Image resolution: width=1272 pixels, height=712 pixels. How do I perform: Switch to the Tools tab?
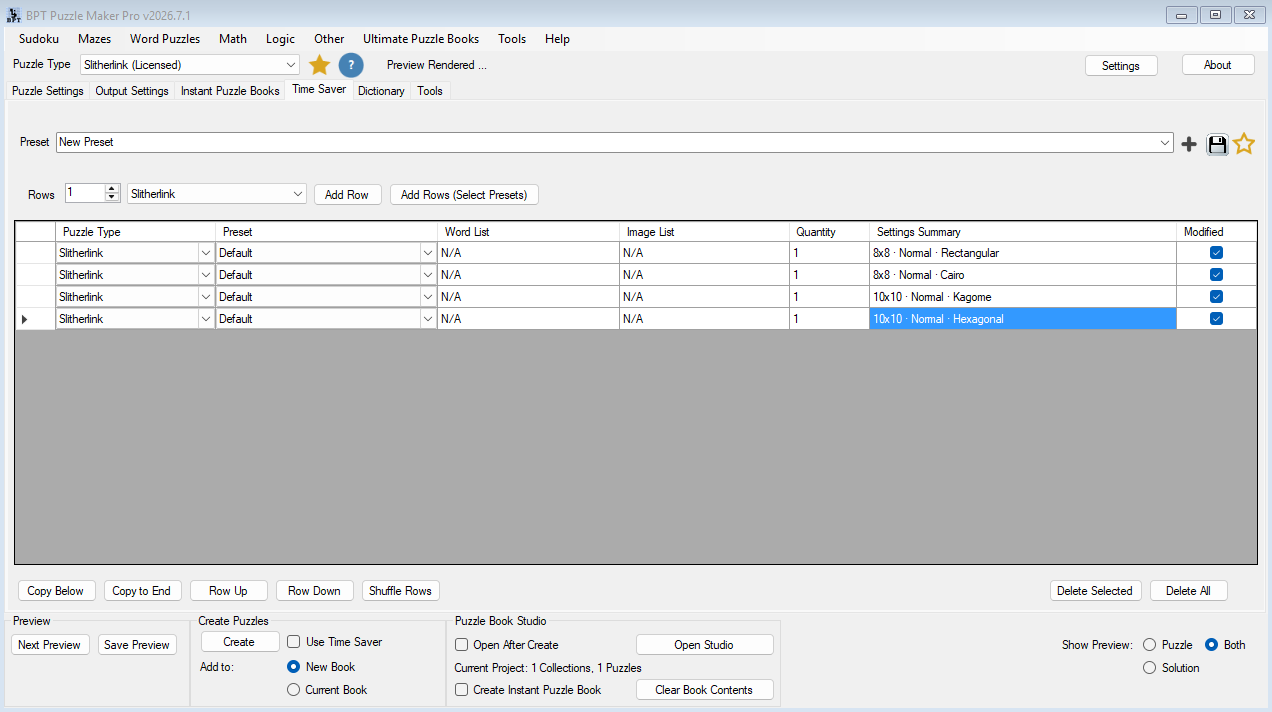coord(430,91)
